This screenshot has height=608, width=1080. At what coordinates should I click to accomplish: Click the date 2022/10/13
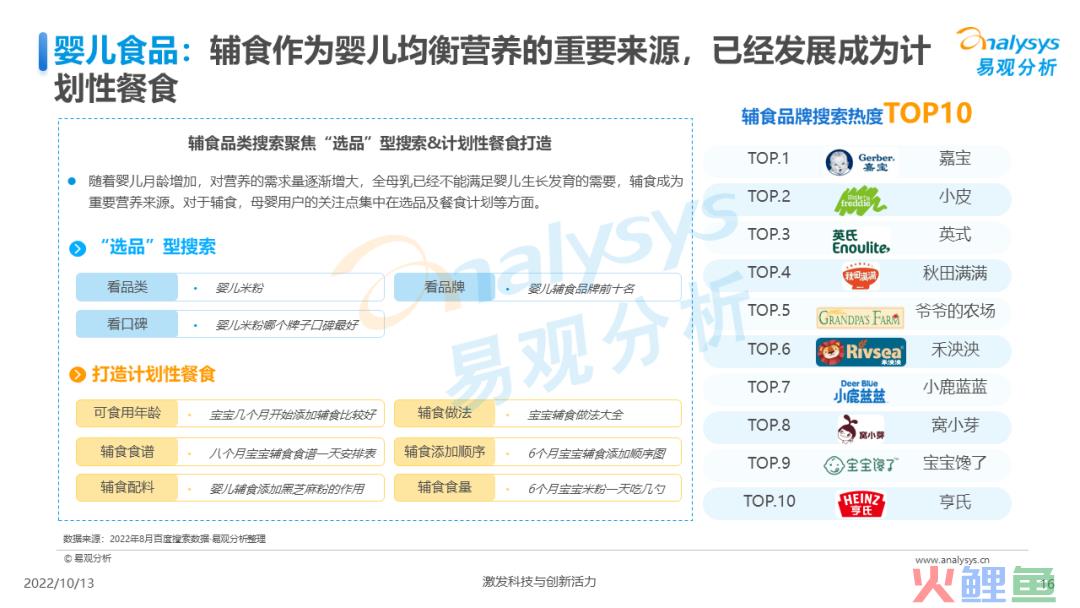pyautogui.click(x=59, y=583)
